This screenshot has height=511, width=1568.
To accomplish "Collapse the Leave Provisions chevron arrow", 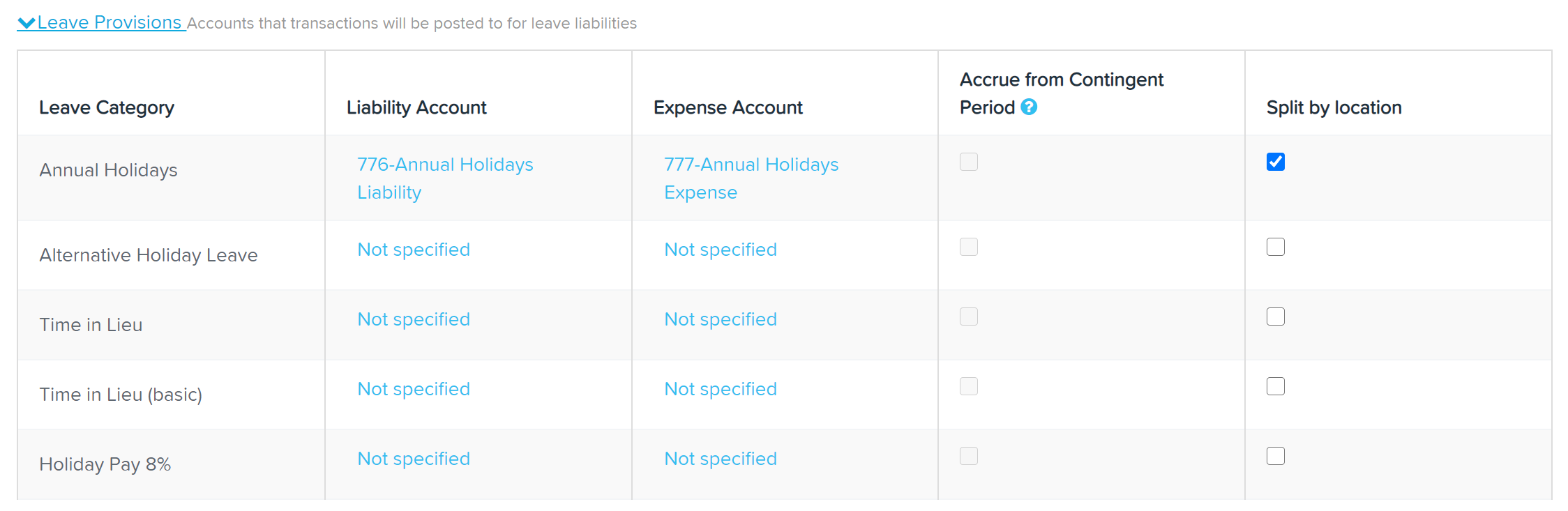I will [27, 23].
